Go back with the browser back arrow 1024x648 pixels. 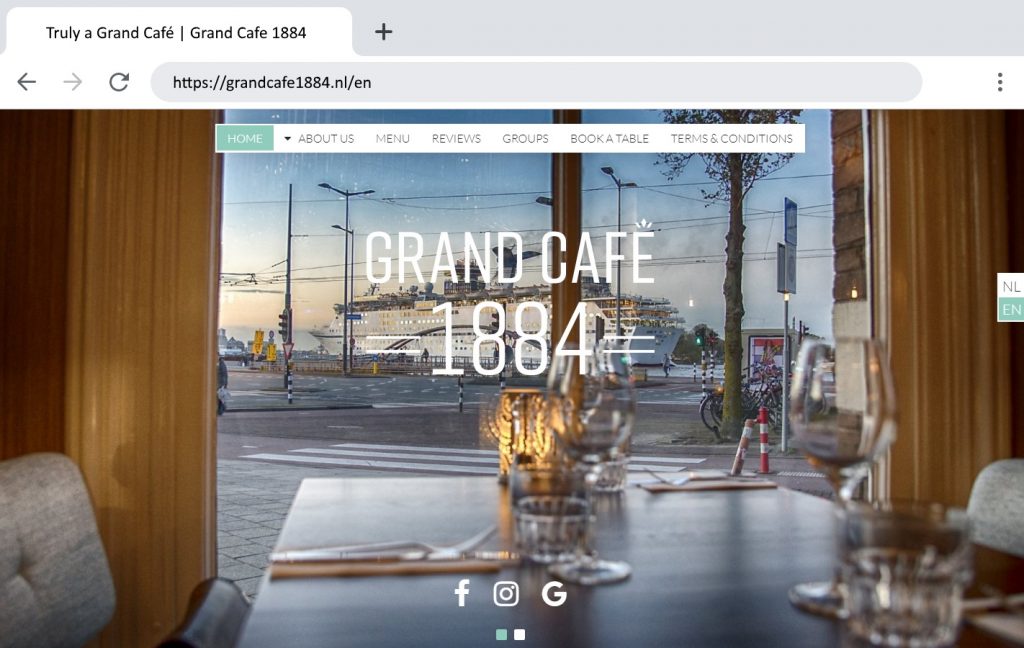click(x=27, y=82)
